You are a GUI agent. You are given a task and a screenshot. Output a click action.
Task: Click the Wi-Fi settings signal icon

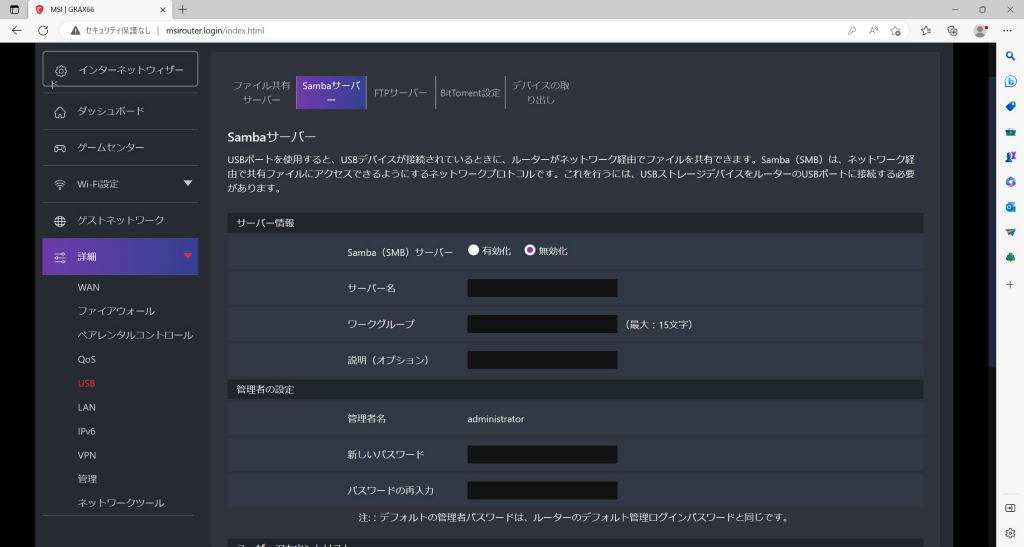pos(59,185)
